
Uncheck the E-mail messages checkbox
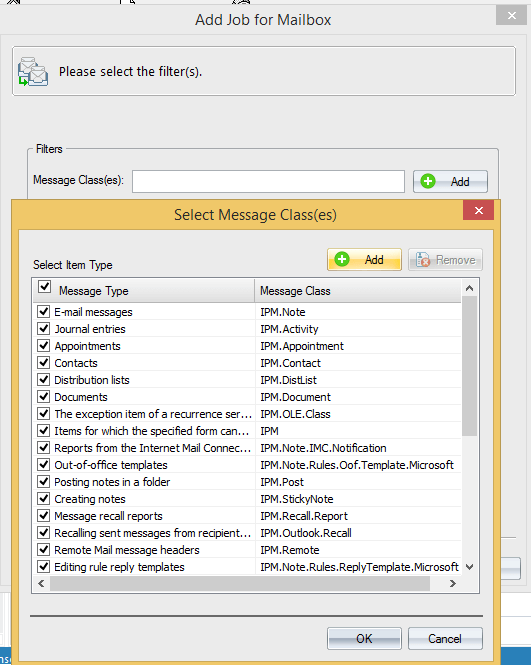point(43,312)
